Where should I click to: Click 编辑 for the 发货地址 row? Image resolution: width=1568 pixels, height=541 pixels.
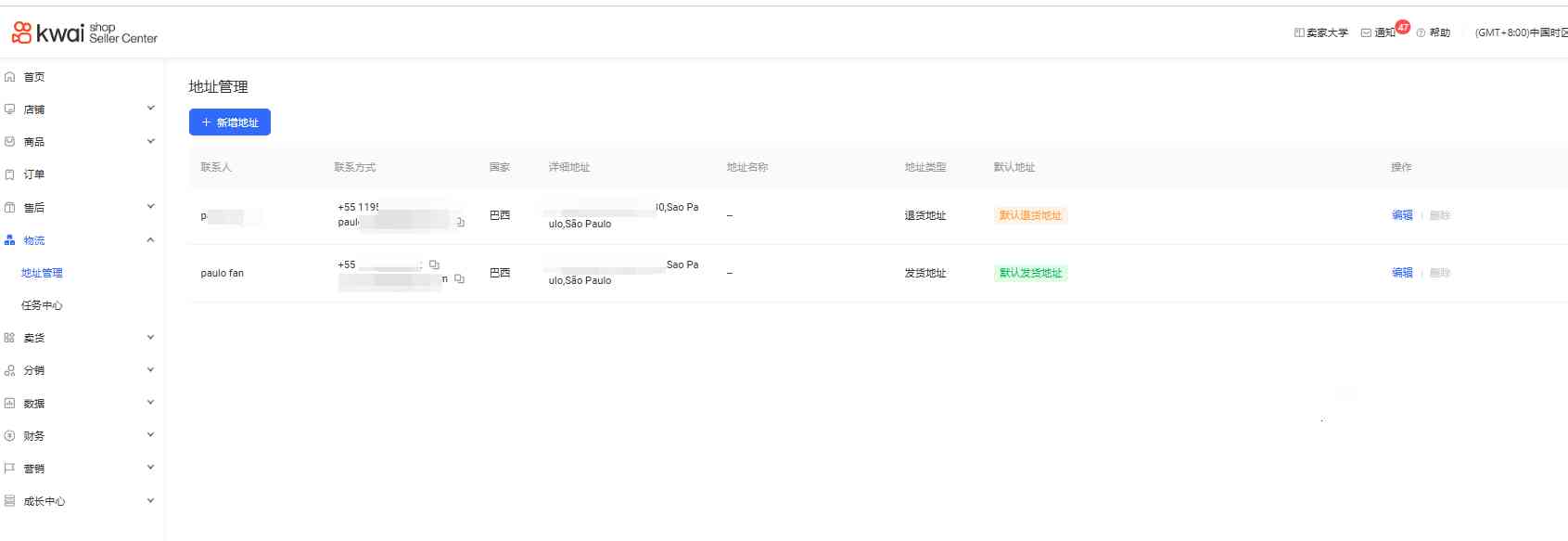click(x=1402, y=273)
